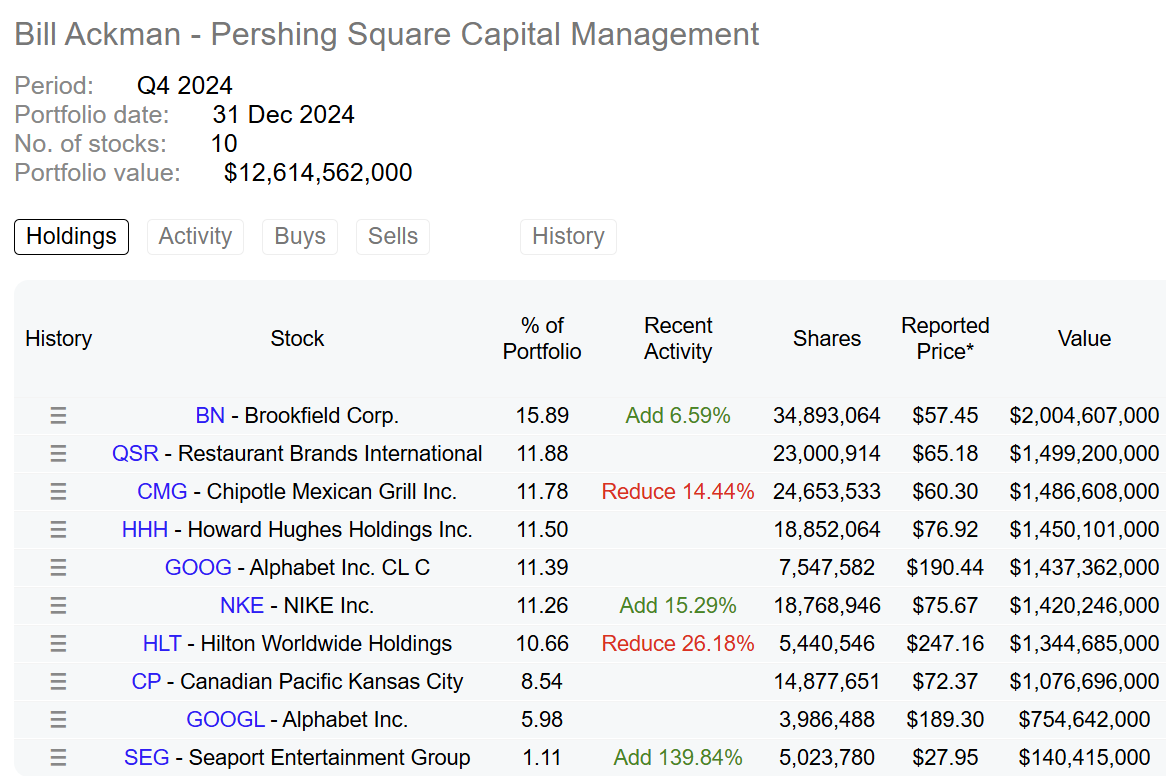Sort by Reported Price column header

[945, 338]
